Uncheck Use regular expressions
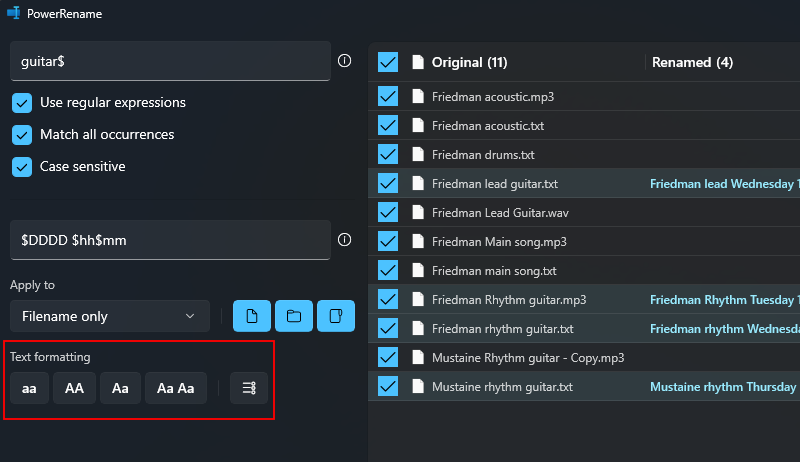The image size is (800, 462). coord(22,103)
